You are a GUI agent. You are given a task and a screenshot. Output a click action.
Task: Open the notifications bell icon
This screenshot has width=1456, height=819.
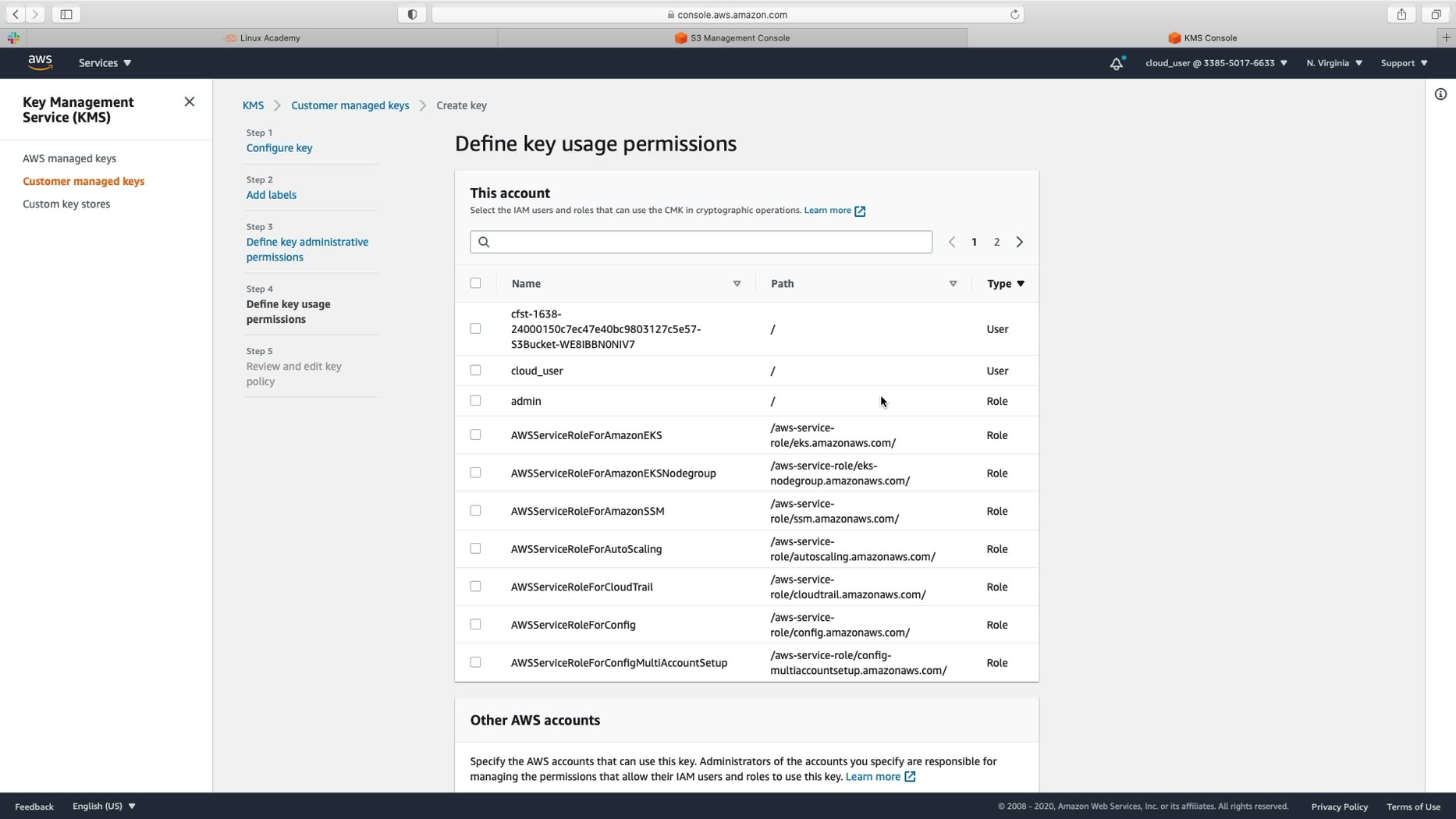[1117, 63]
